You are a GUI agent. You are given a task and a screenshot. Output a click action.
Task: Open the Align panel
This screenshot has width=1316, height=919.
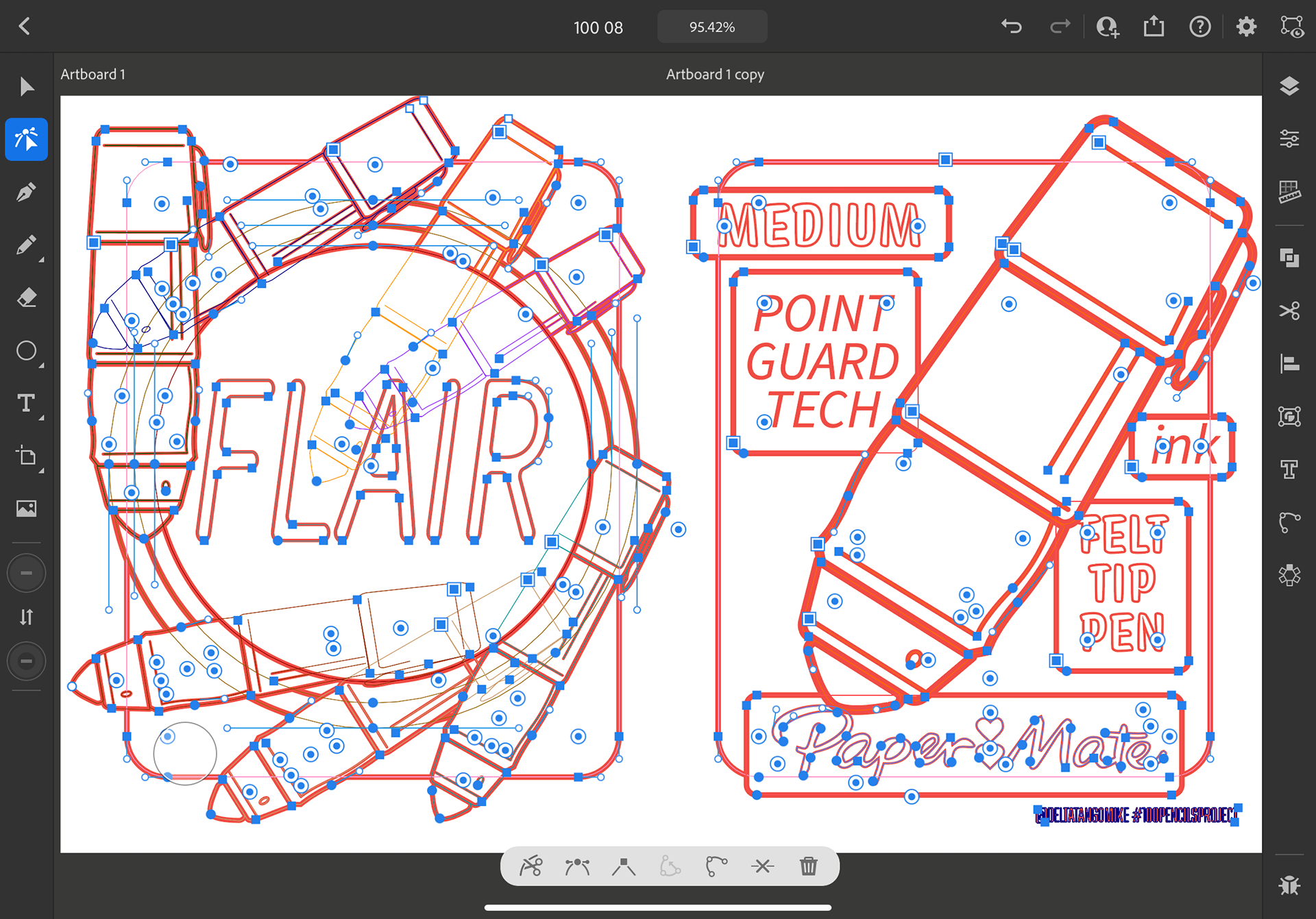[1289, 363]
